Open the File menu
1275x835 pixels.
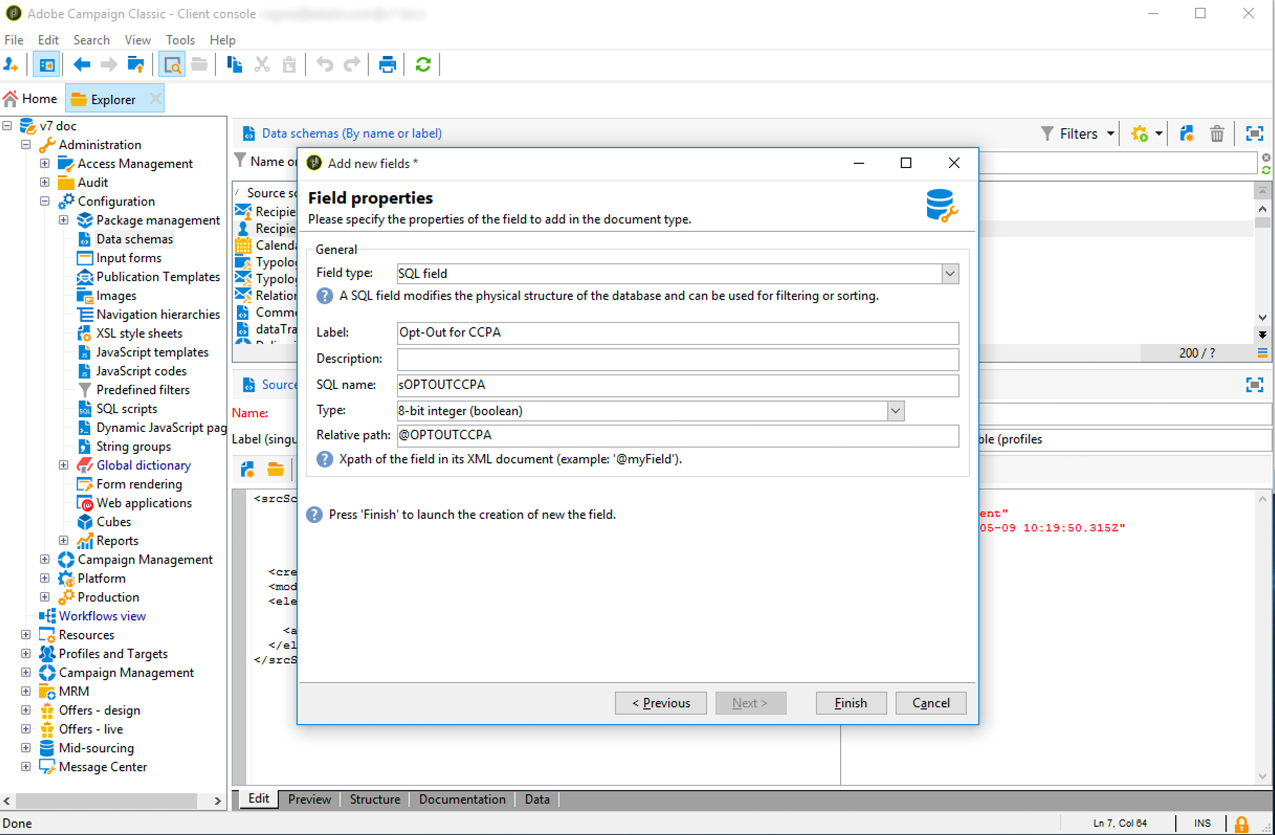click(14, 40)
